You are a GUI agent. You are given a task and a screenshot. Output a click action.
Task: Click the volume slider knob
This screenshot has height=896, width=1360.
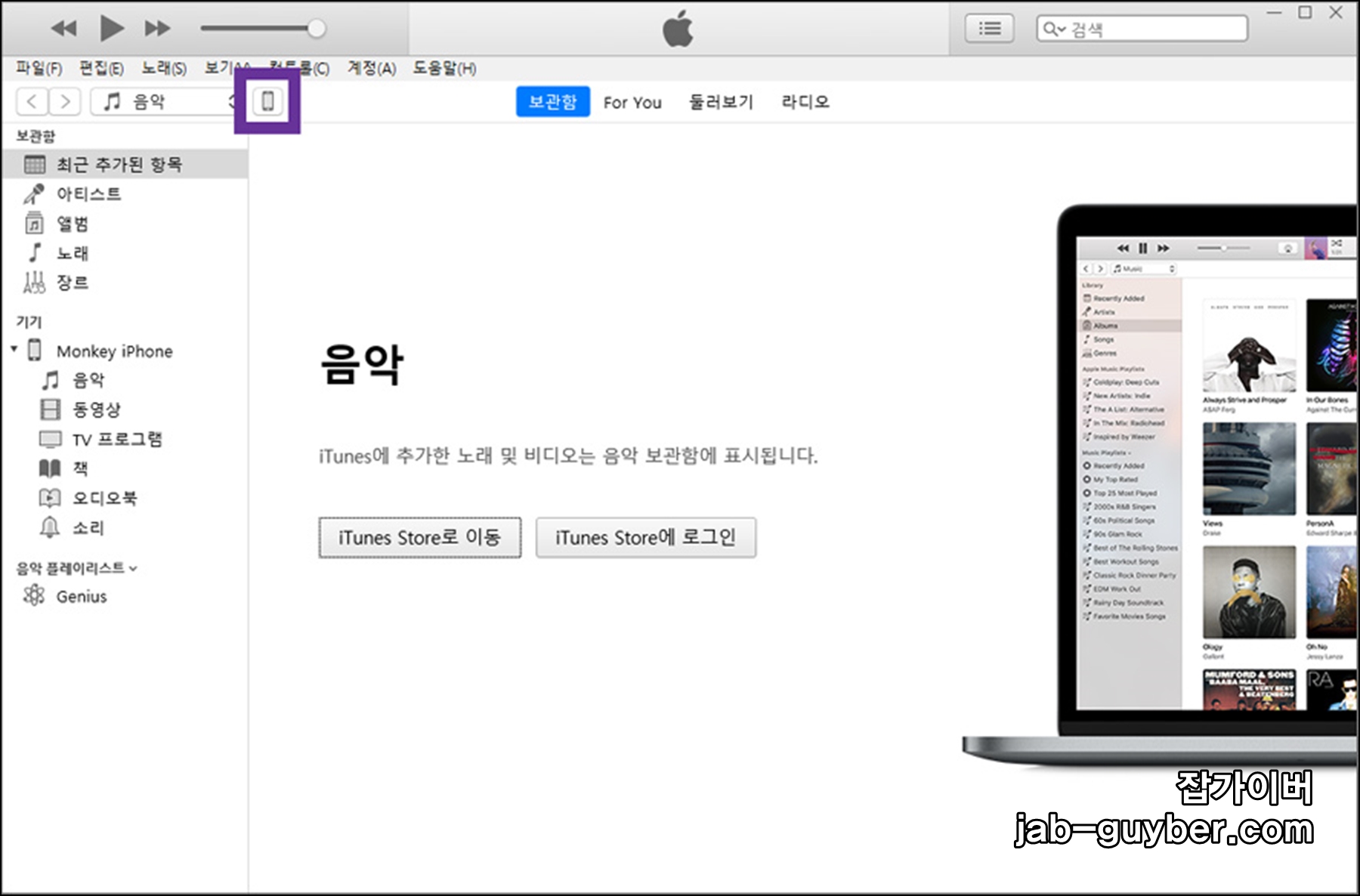[317, 29]
